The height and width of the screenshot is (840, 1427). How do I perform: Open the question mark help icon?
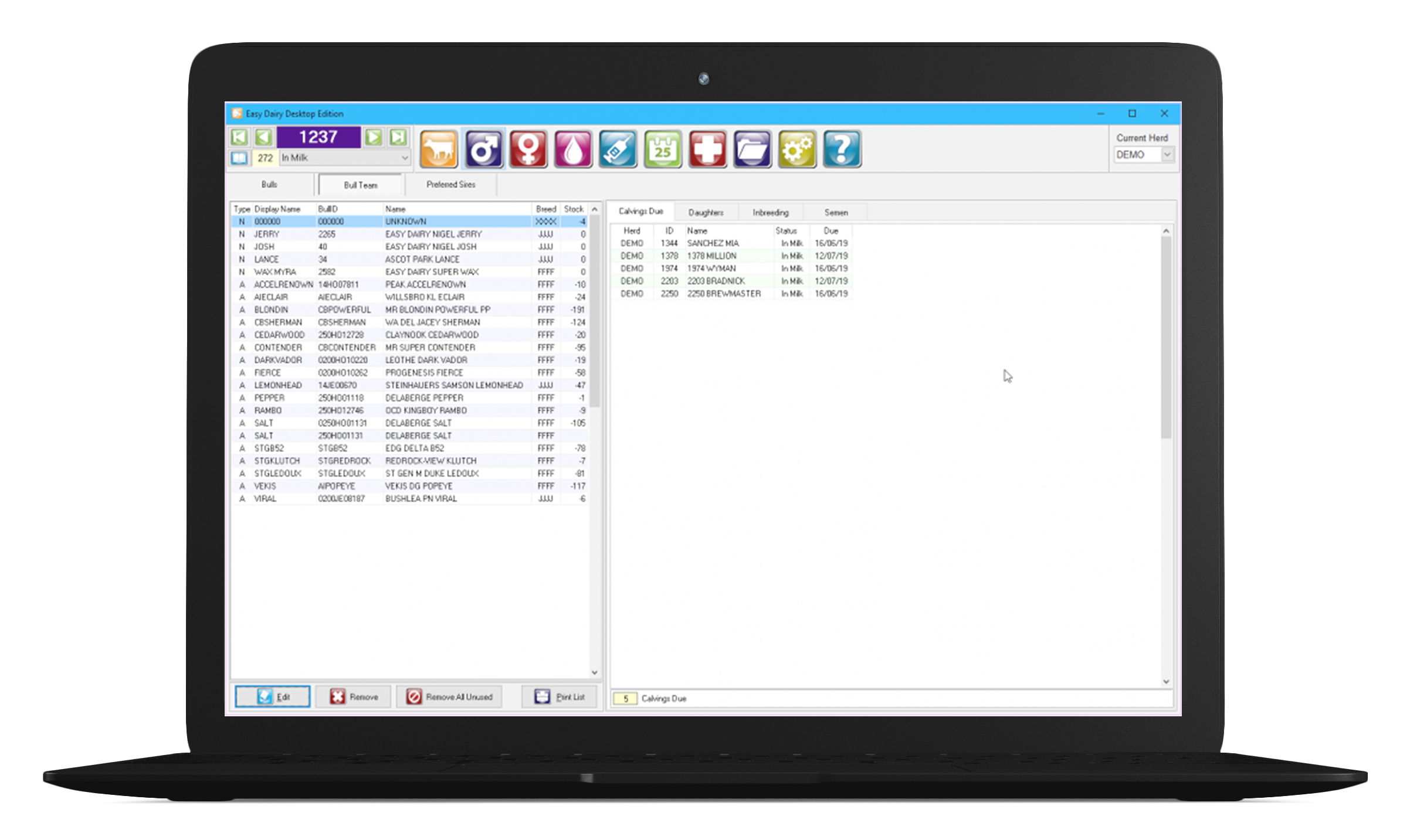[842, 149]
